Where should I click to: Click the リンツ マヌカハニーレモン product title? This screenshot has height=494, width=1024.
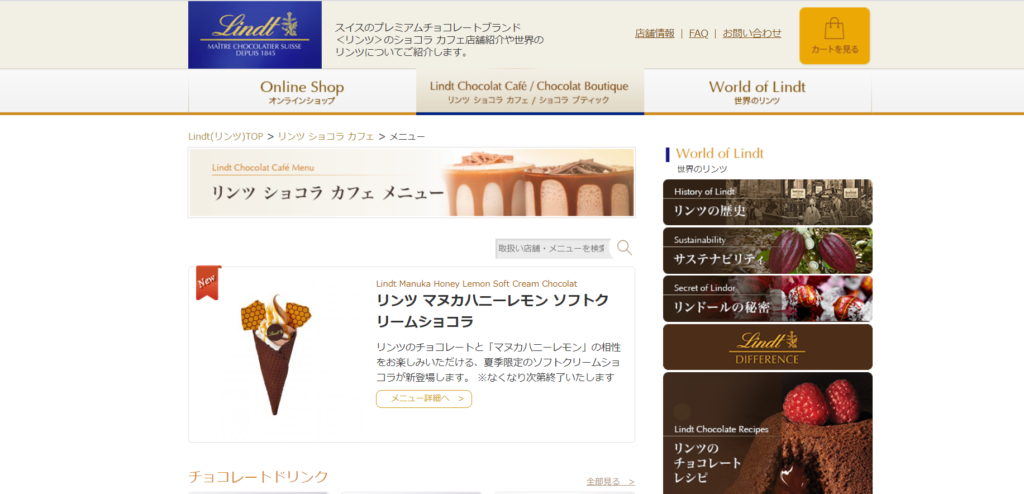(492, 311)
